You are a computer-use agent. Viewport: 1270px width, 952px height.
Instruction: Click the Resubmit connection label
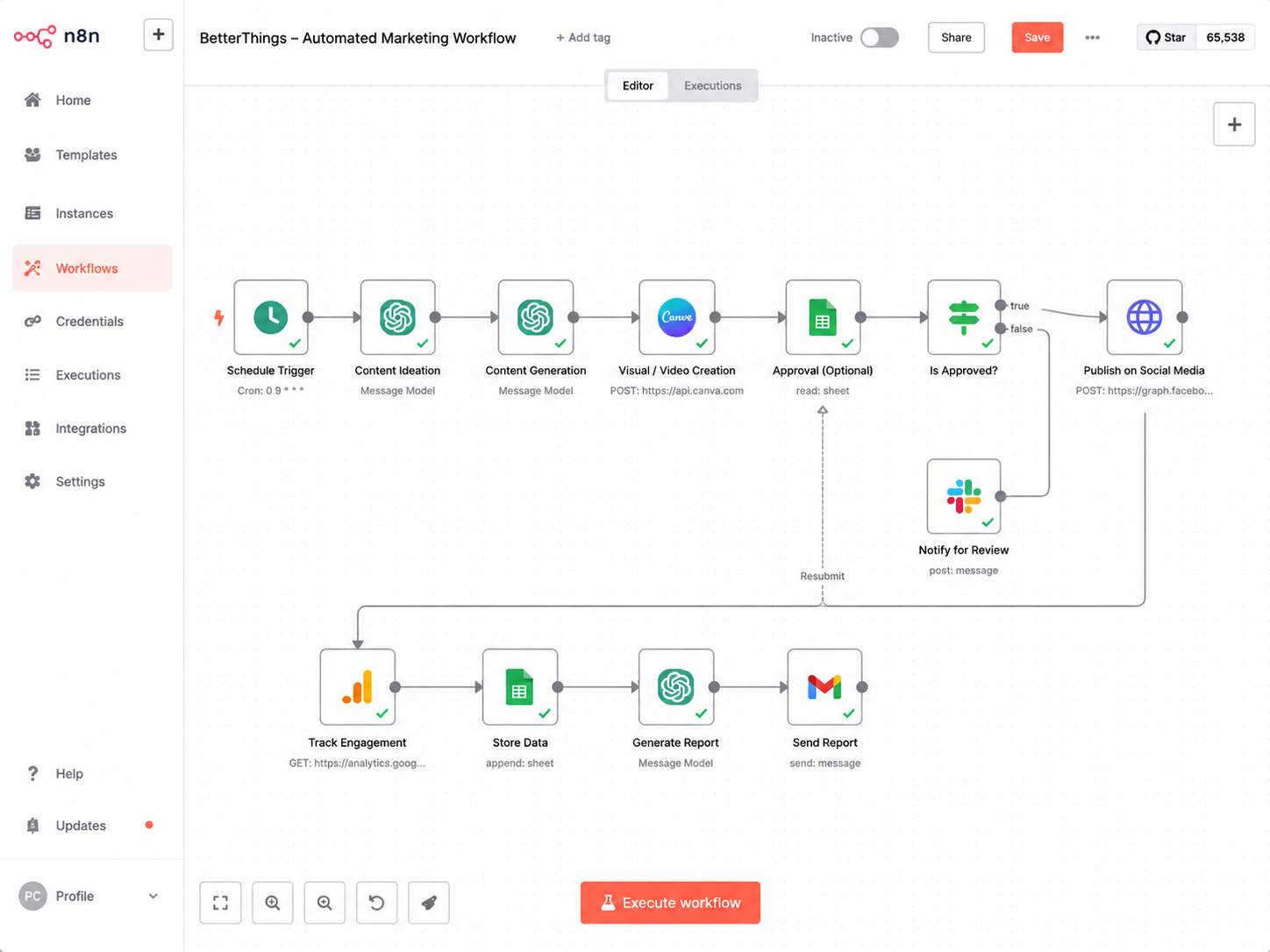pyautogui.click(x=823, y=576)
